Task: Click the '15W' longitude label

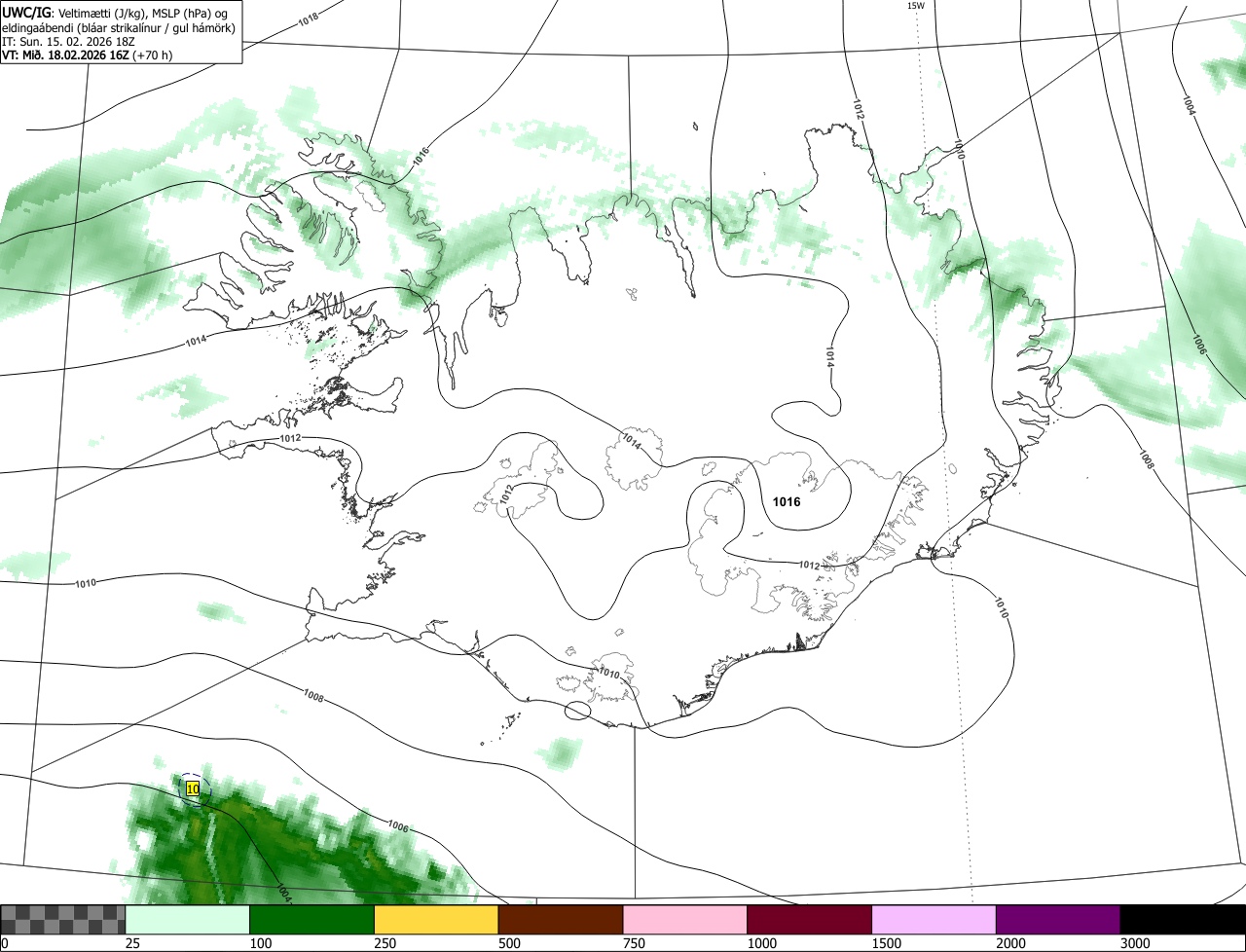Action: click(916, 6)
